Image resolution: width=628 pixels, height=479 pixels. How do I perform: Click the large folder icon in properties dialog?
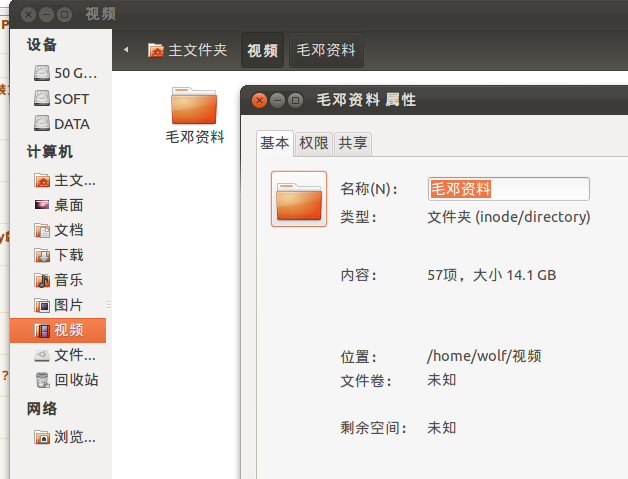click(x=299, y=199)
